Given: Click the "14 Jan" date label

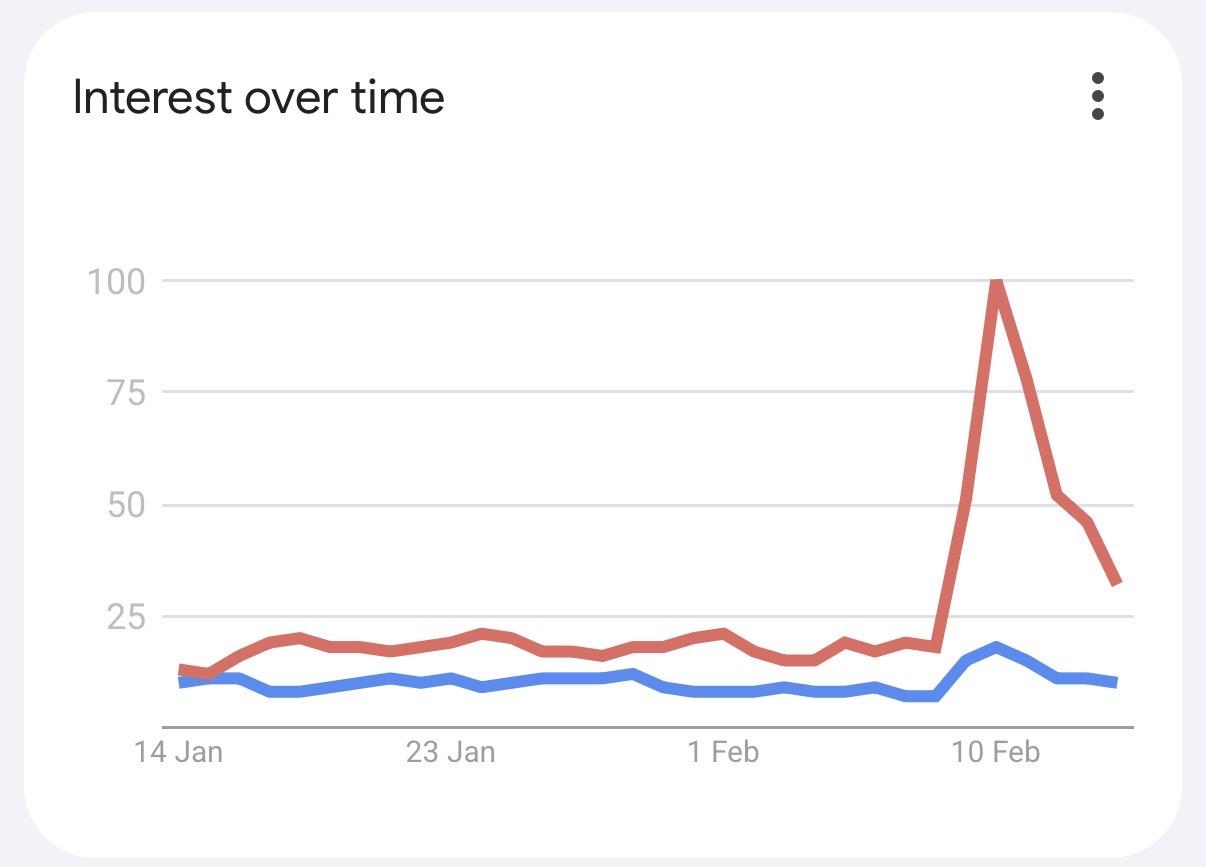Looking at the screenshot, I should 178,752.
